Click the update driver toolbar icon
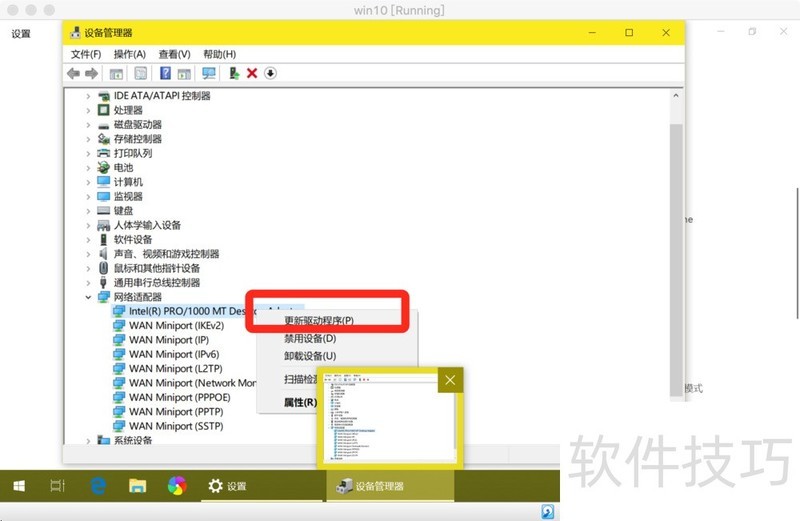 (x=234, y=73)
